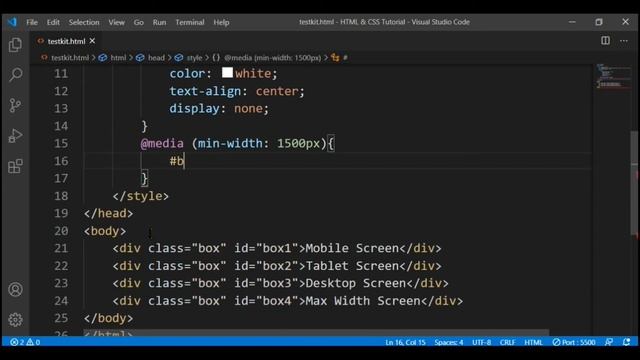The width and height of the screenshot is (640, 360).
Task: Click the horizontal scrollbar at editor bottom
Action: point(316,333)
